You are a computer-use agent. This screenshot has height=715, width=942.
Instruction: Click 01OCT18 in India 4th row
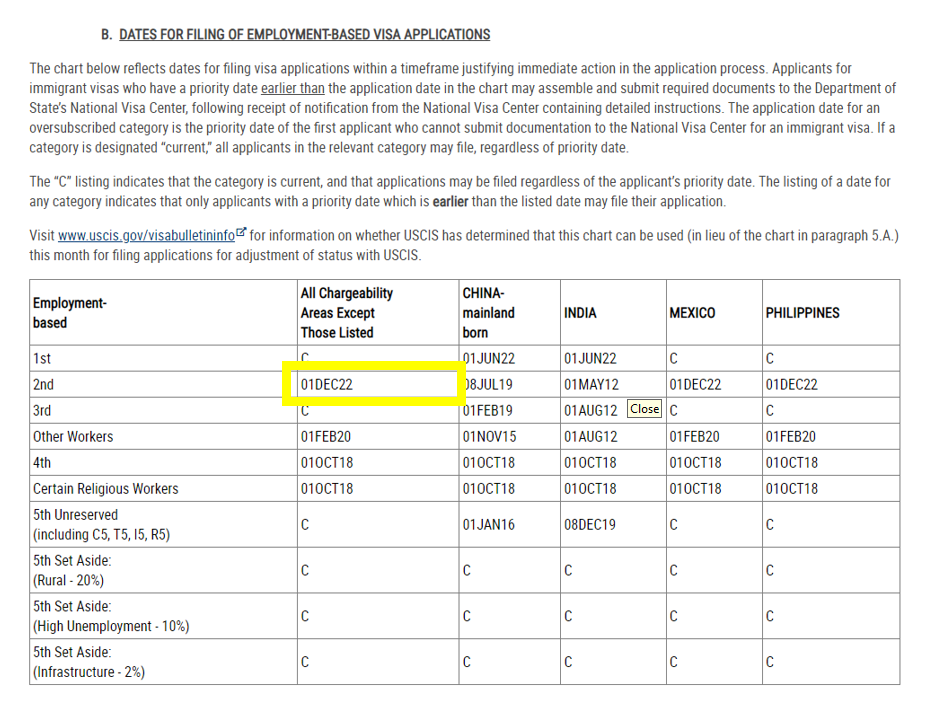(x=590, y=463)
